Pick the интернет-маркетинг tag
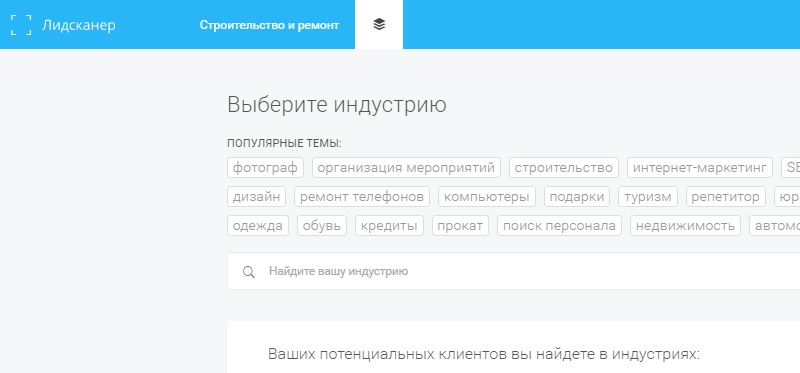 [700, 167]
